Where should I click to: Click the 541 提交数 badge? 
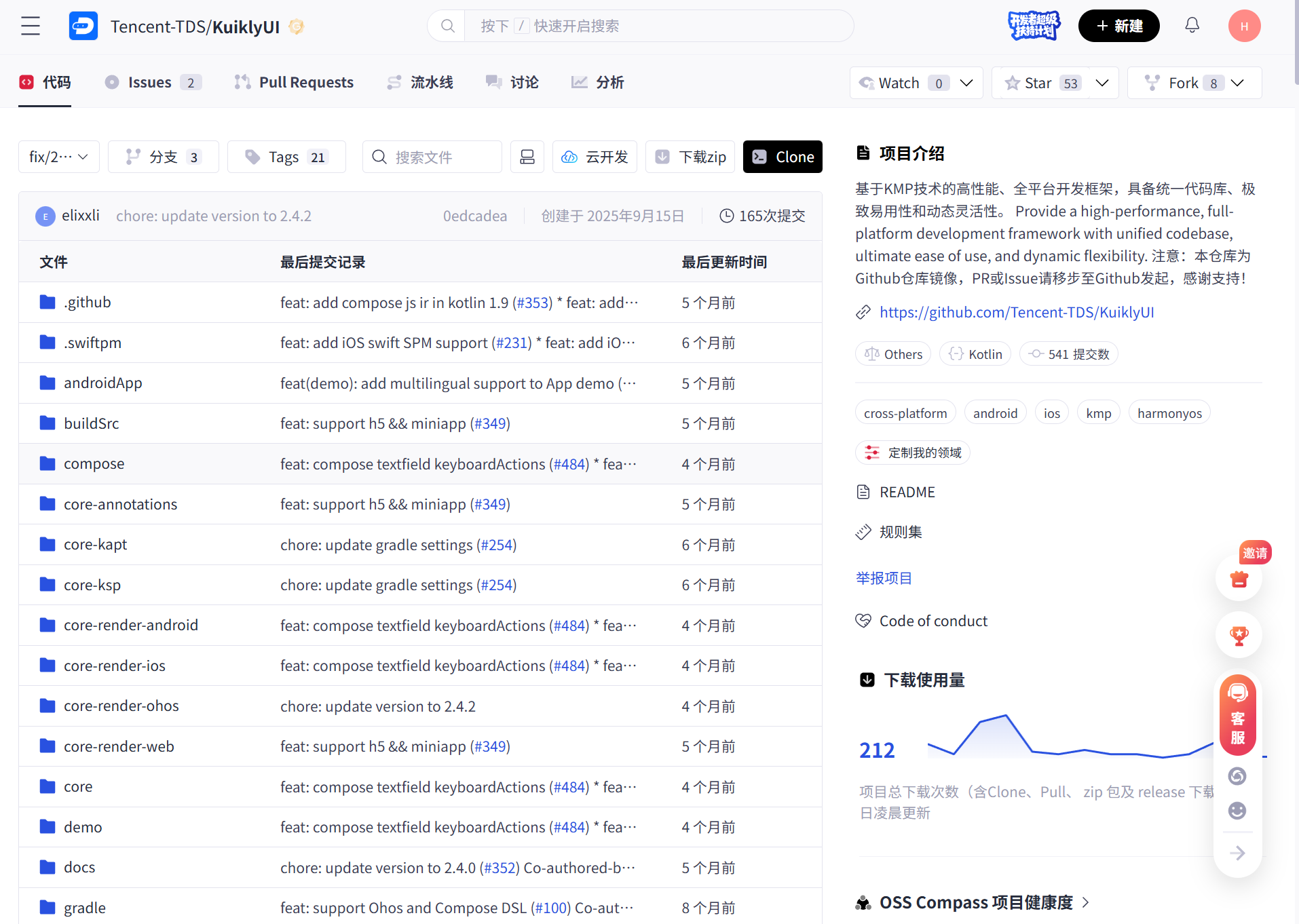[x=1069, y=354]
